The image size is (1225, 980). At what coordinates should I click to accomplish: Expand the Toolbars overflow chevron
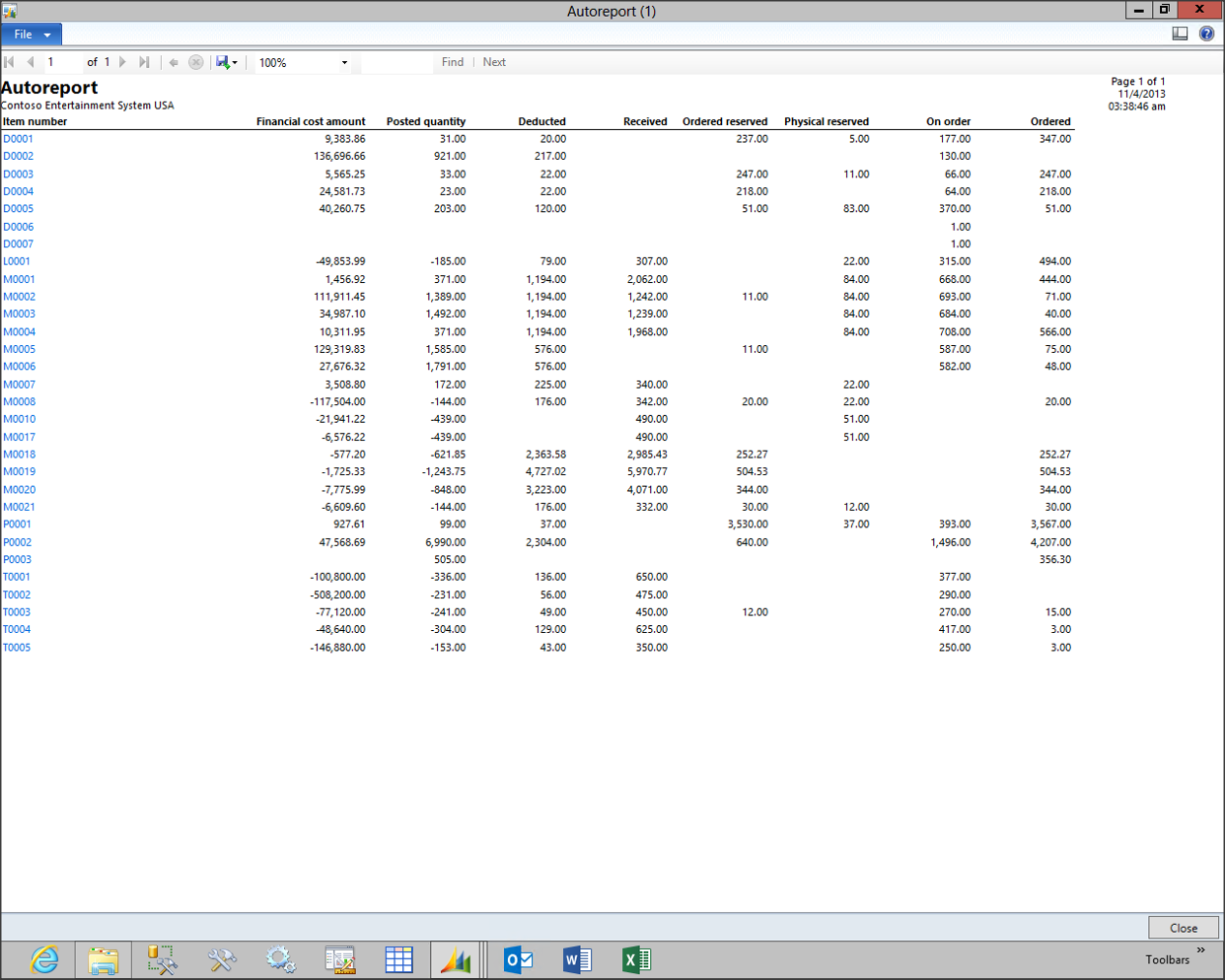click(1200, 950)
